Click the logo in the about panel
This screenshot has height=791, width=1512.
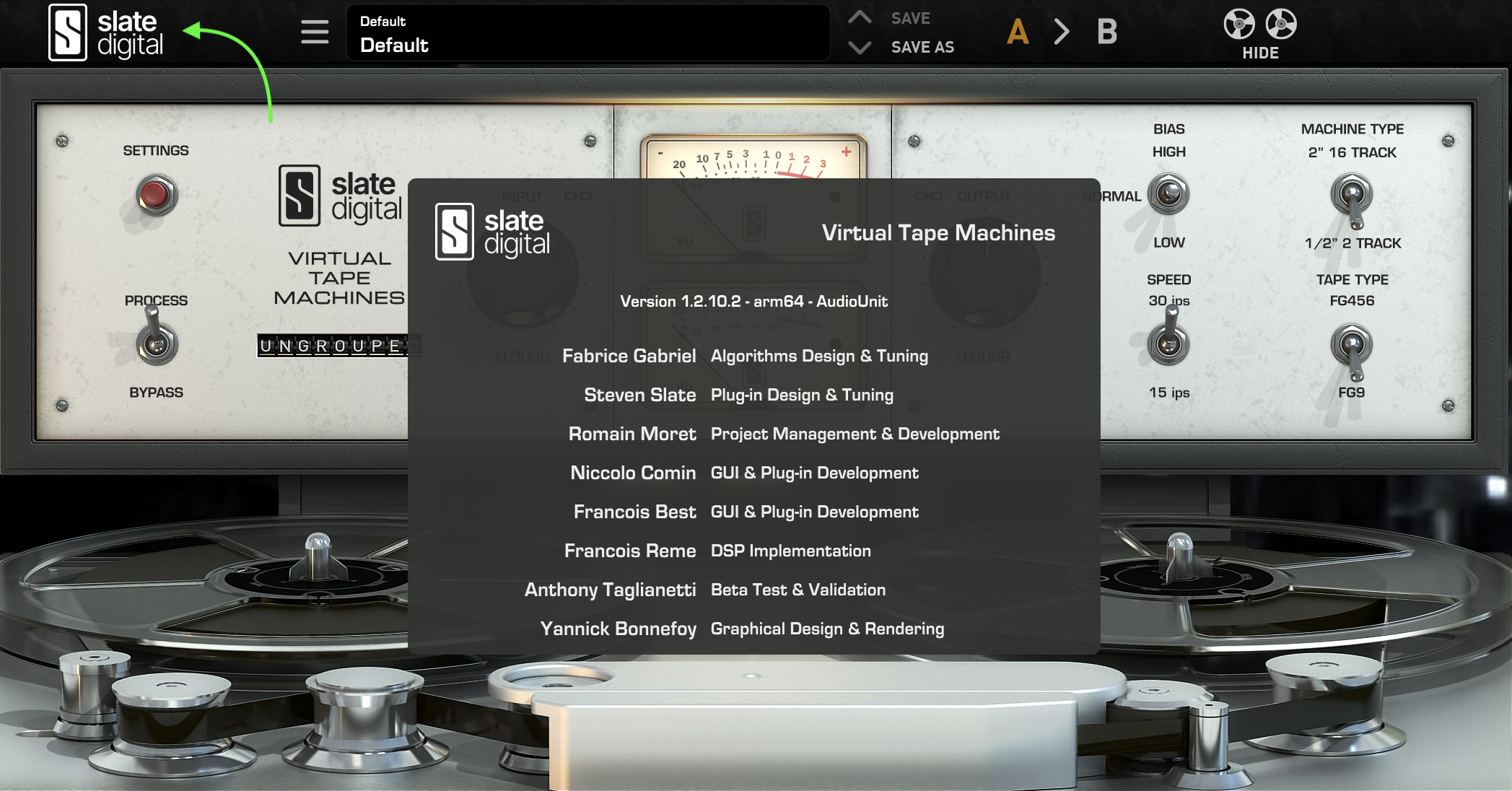(x=492, y=232)
